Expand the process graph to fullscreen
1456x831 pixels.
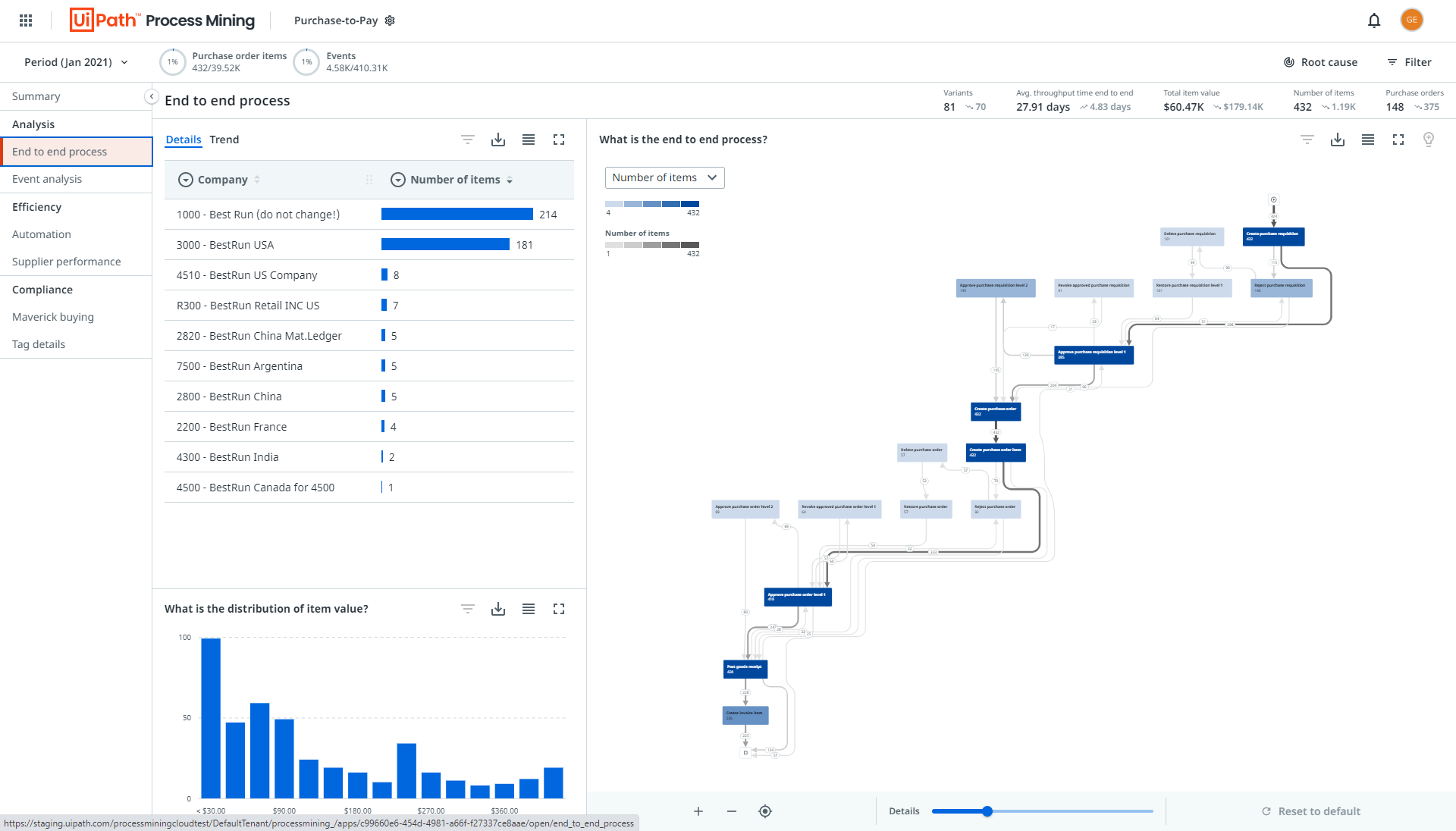point(1398,140)
